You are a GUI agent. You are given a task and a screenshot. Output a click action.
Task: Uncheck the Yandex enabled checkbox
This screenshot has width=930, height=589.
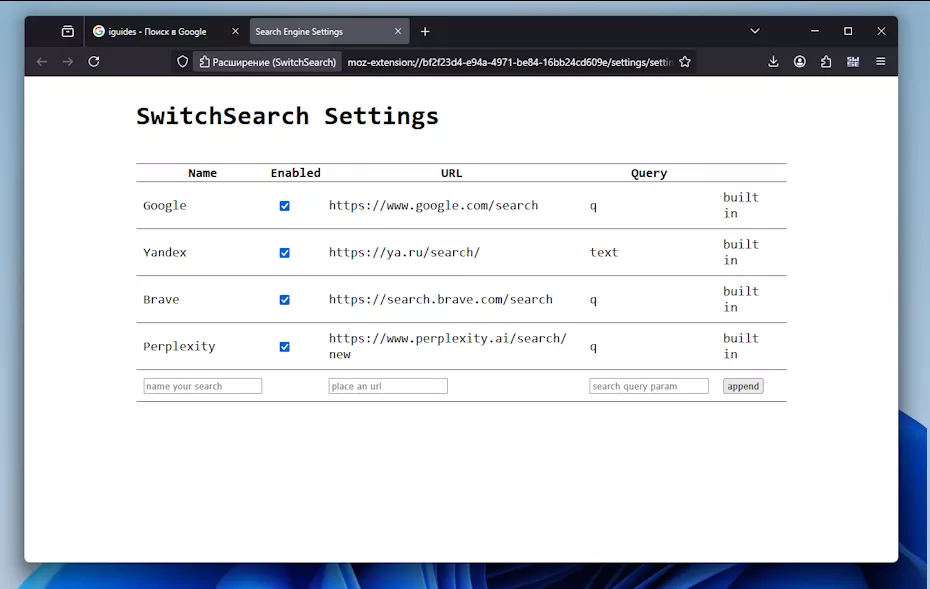point(285,253)
